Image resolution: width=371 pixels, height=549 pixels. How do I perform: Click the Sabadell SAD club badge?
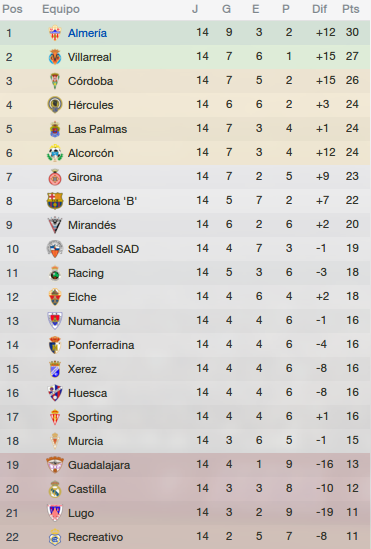pos(55,249)
